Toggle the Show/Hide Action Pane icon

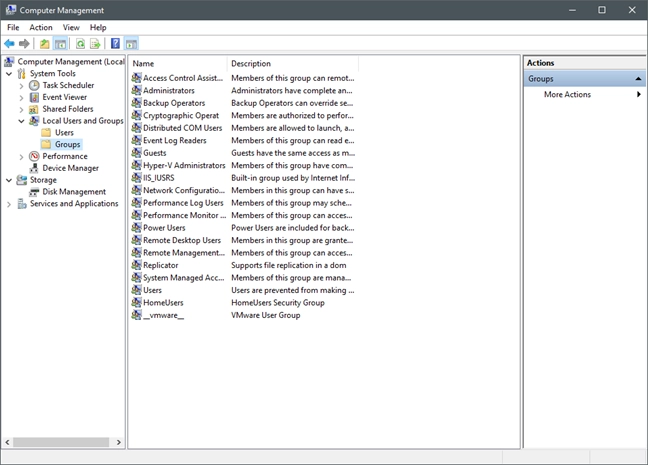[x=131, y=43]
